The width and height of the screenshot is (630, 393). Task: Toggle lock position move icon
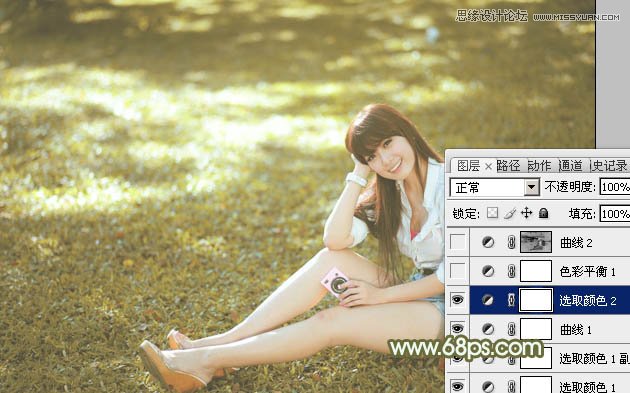pyautogui.click(x=526, y=213)
